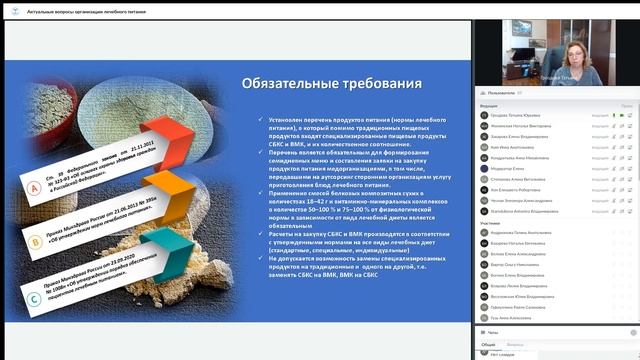640x360 pixels.
Task: Toggle green camera in the Татьяна Юрьевна presenter row
Action: [622, 116]
